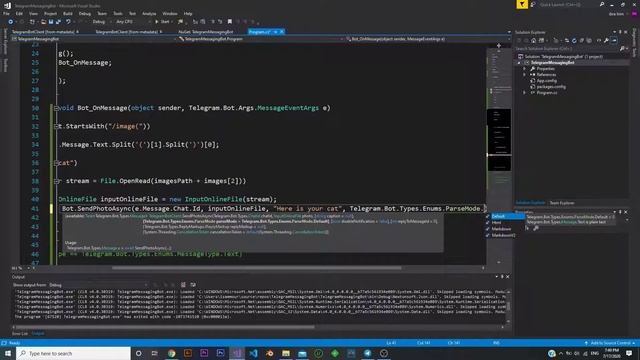Open the TelegramMessagingBot.Program class navigation dropdown
The image size is (640, 360).
[261, 39]
